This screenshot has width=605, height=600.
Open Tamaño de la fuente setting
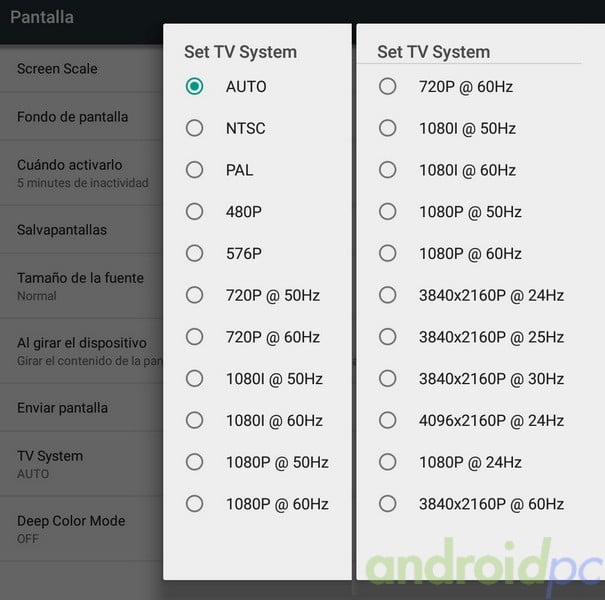coord(80,285)
